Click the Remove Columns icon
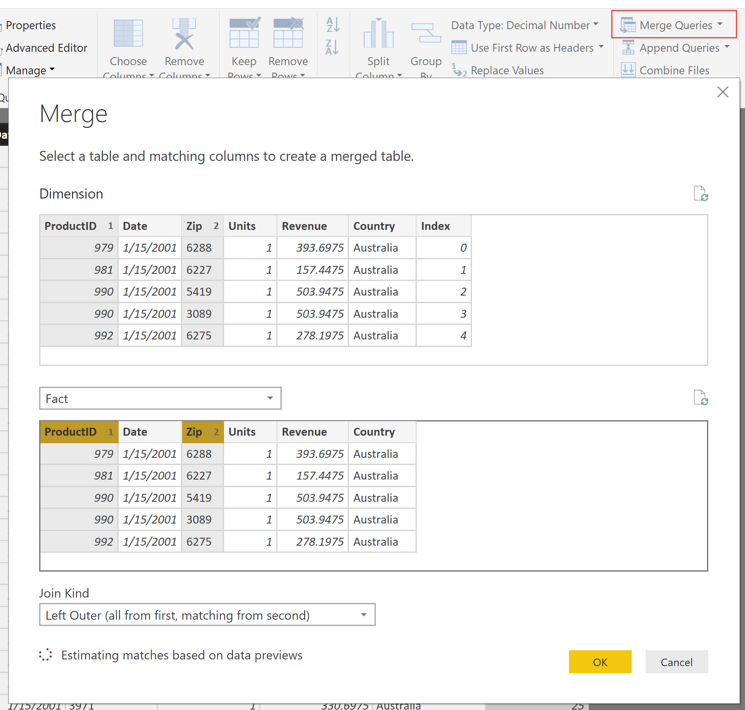745x710 pixels. click(184, 34)
